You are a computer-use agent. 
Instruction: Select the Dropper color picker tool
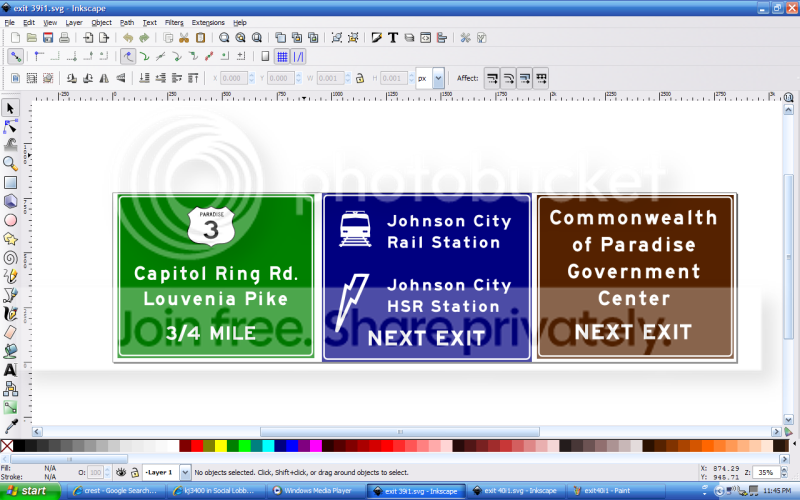[10, 426]
